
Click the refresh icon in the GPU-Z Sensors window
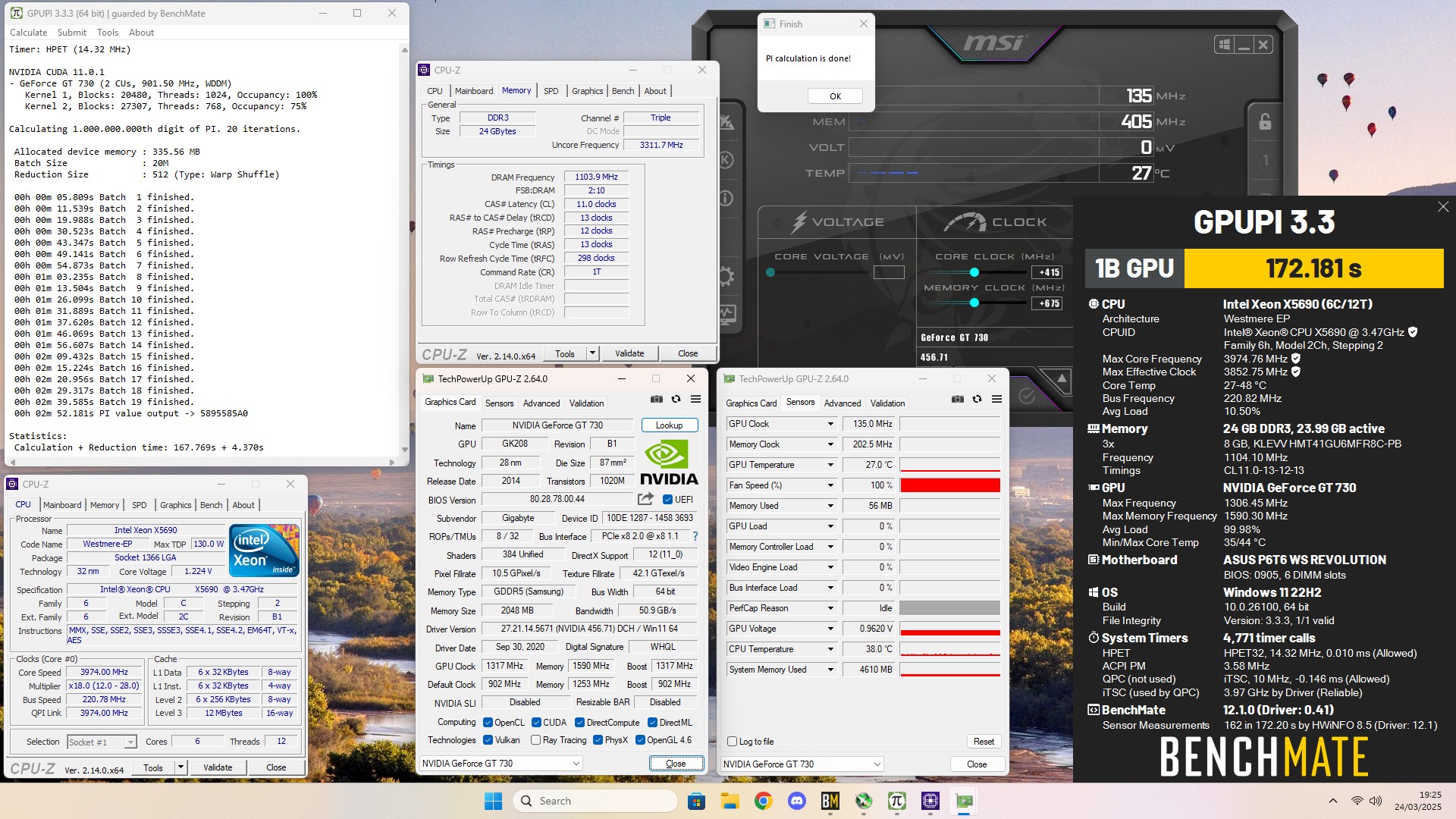coord(977,400)
